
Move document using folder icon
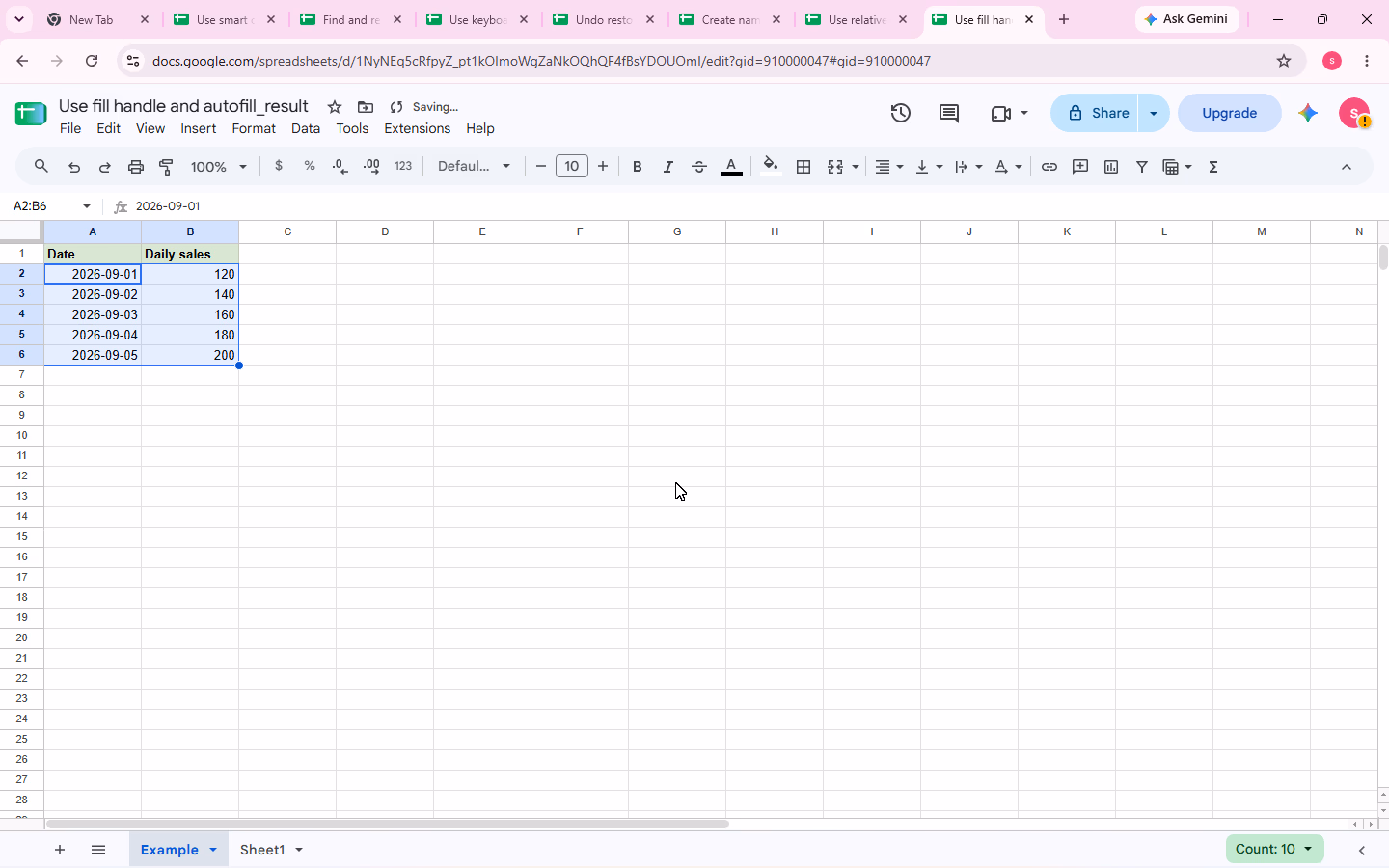pyautogui.click(x=366, y=107)
